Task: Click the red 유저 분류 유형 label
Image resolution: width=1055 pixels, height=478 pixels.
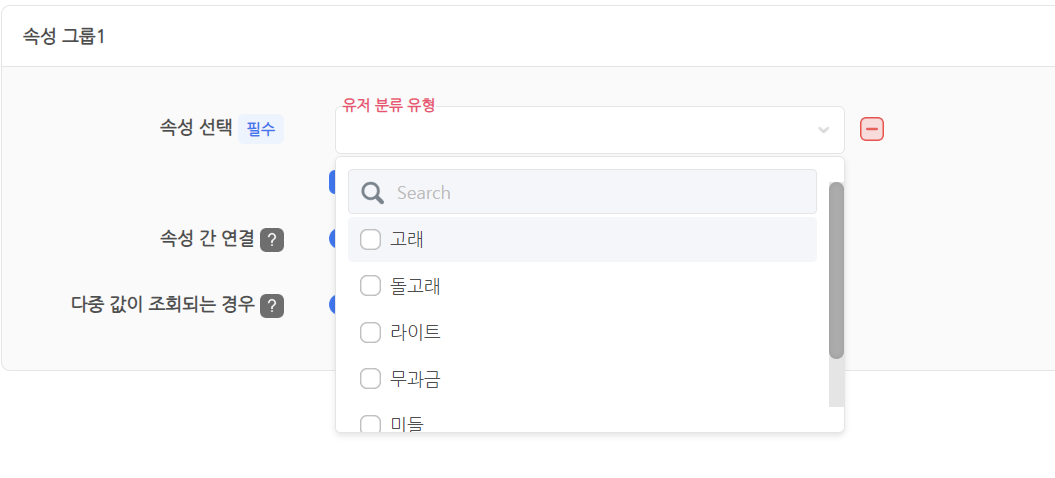Action: click(x=389, y=105)
